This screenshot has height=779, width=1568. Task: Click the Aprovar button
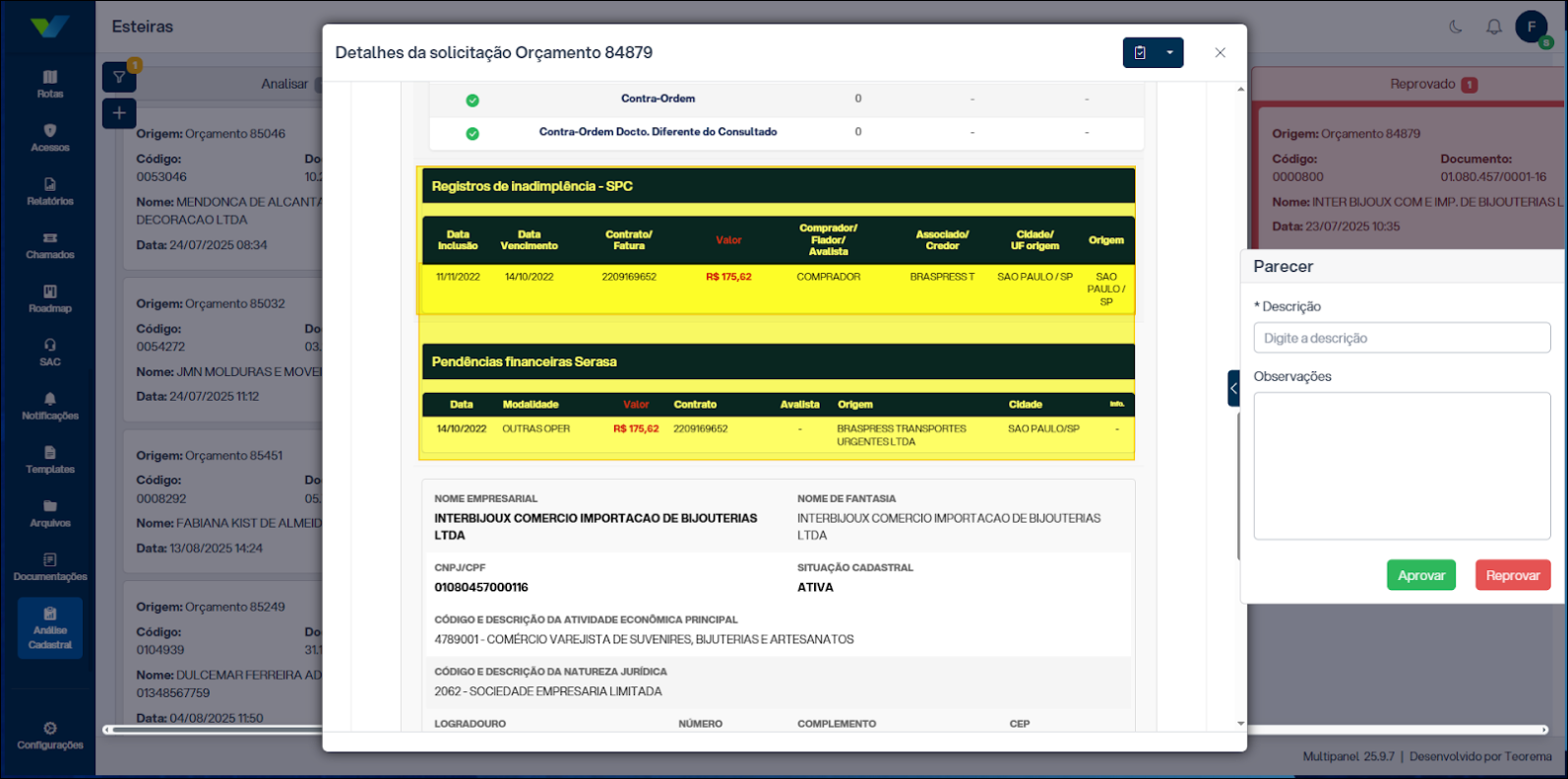[x=1420, y=575]
